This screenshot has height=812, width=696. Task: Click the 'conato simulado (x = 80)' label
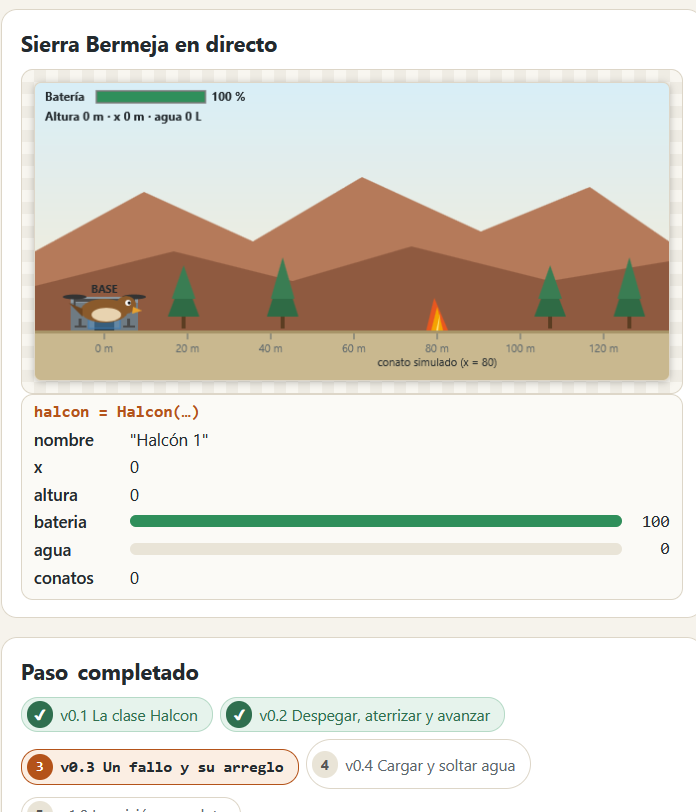[437, 362]
